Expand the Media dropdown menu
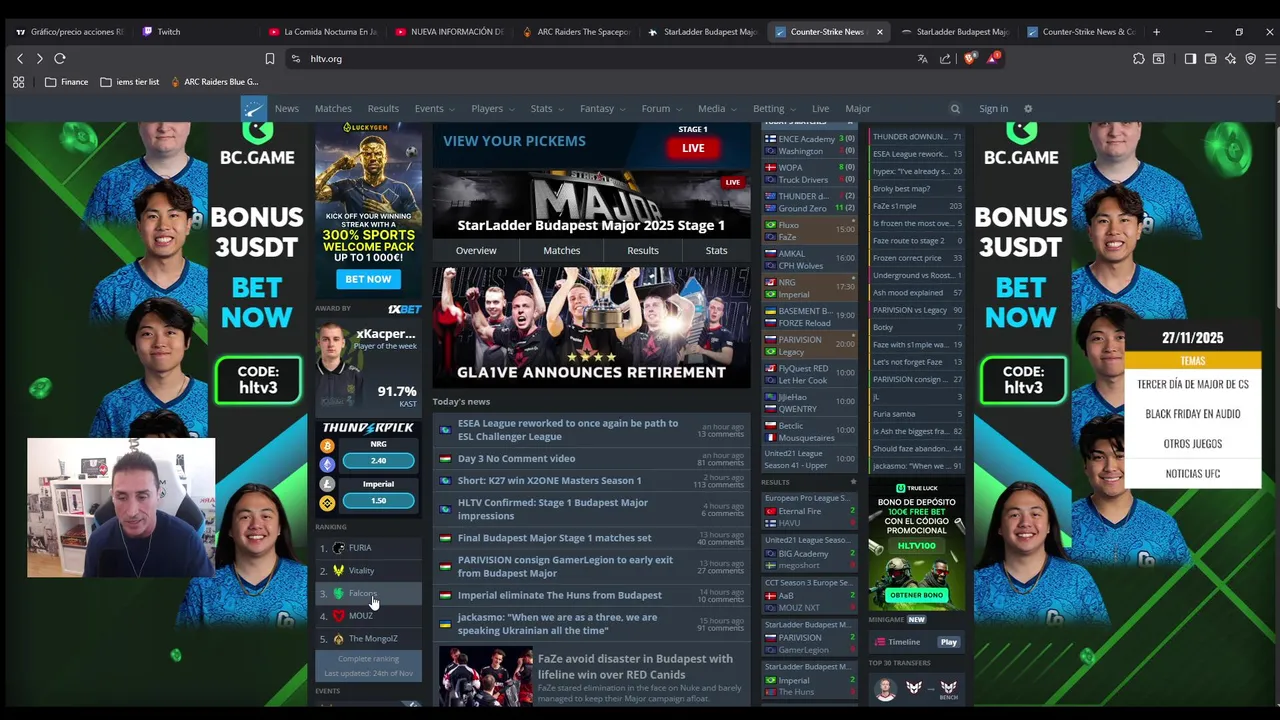The width and height of the screenshot is (1280, 720). [x=717, y=109]
